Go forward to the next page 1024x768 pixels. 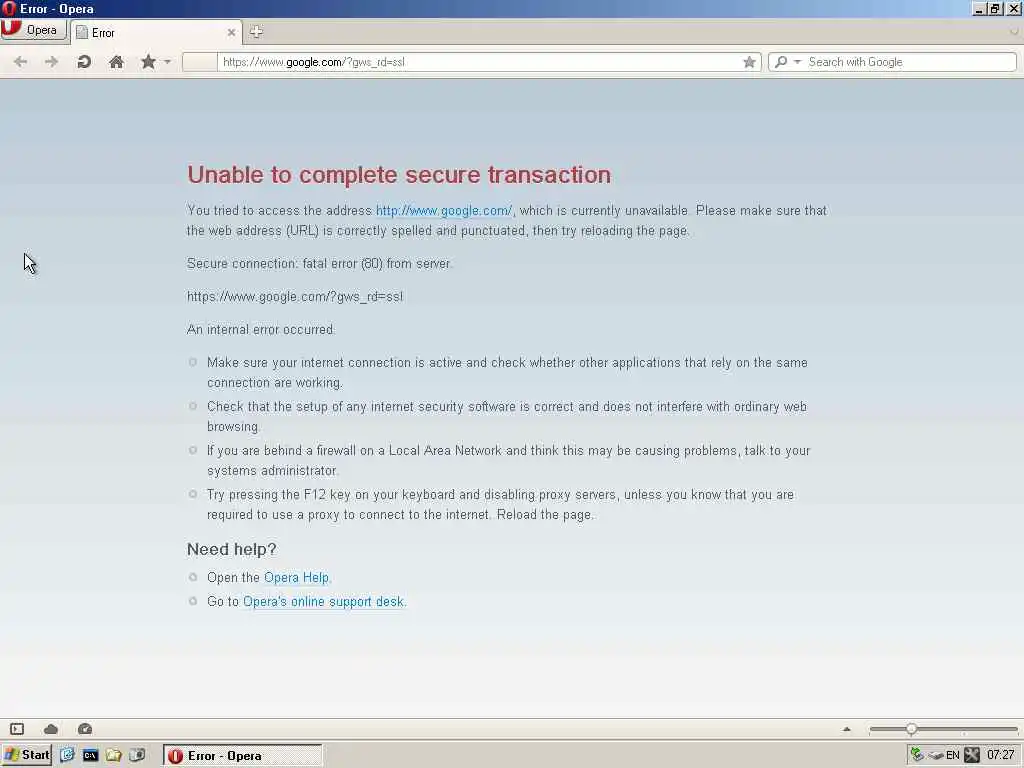(x=51, y=62)
